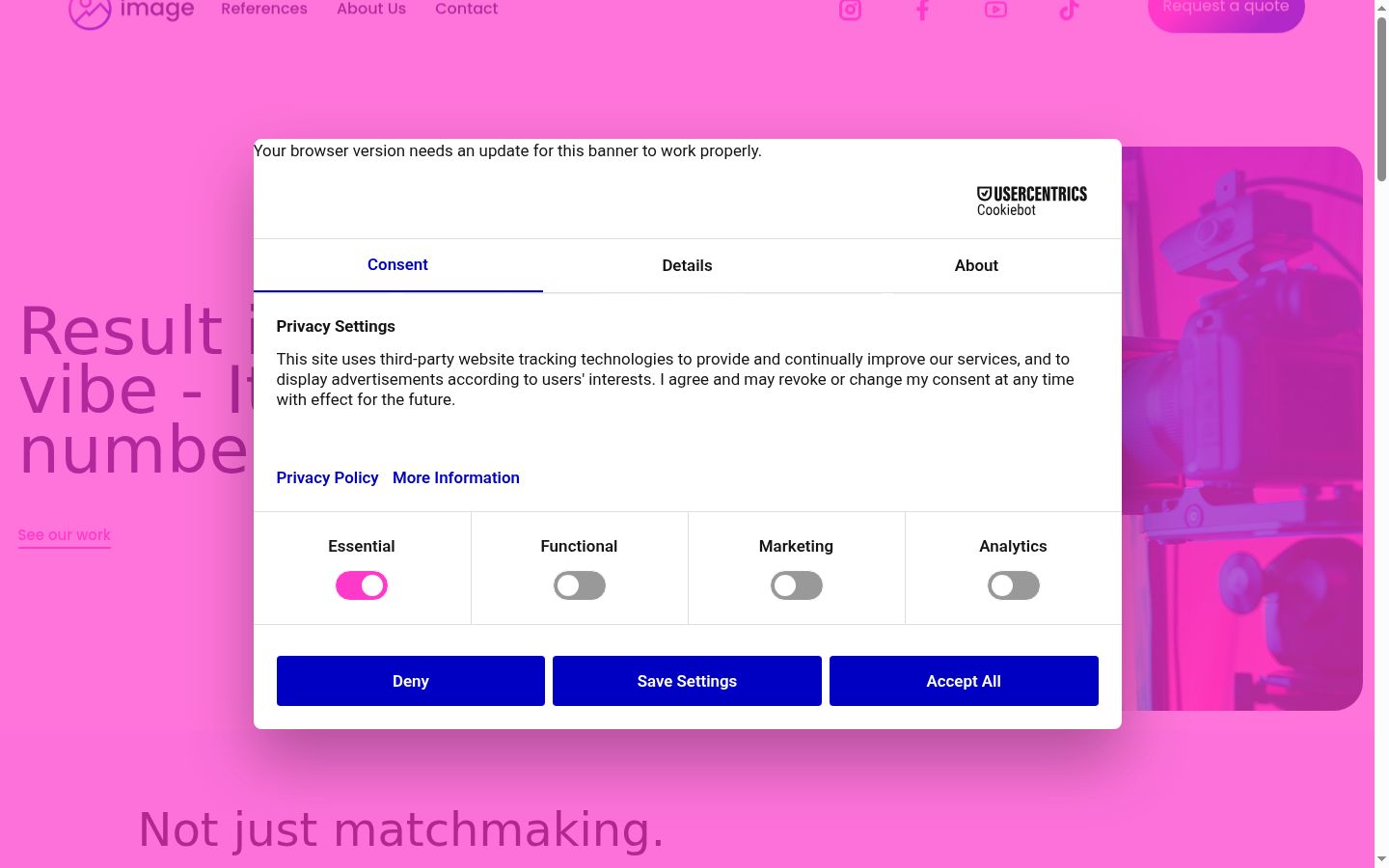Click the Privacy Settings heading
Viewport: 1389px width, 868px height.
point(336,326)
